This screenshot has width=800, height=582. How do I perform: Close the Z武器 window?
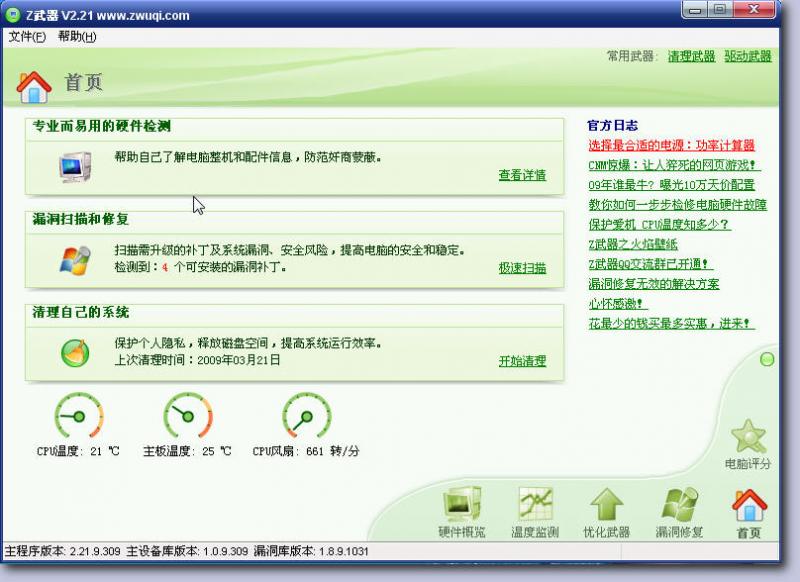[754, 10]
